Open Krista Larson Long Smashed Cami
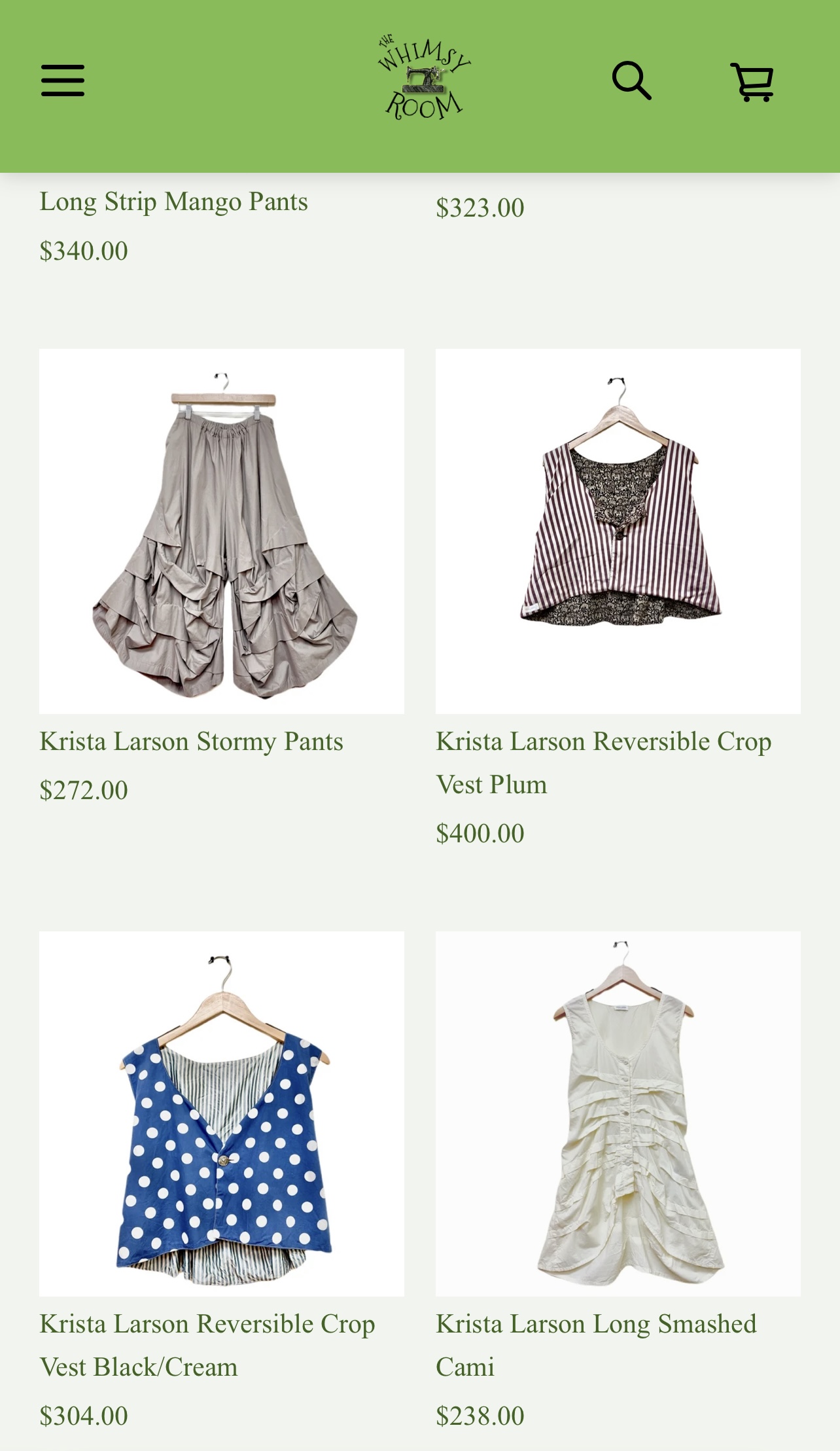 tap(596, 1345)
